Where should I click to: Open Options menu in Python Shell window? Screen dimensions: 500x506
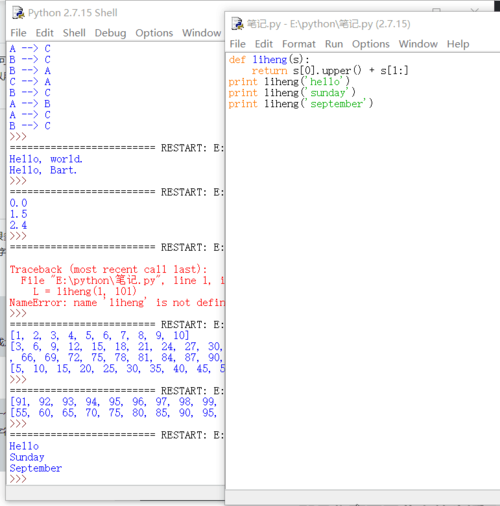click(x=154, y=33)
